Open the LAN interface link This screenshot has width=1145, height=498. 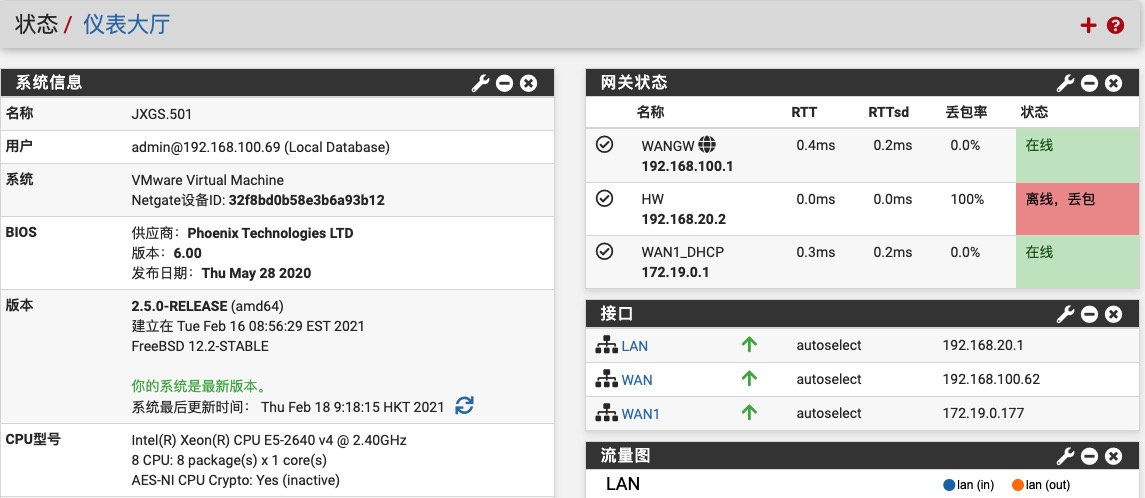tap(634, 346)
